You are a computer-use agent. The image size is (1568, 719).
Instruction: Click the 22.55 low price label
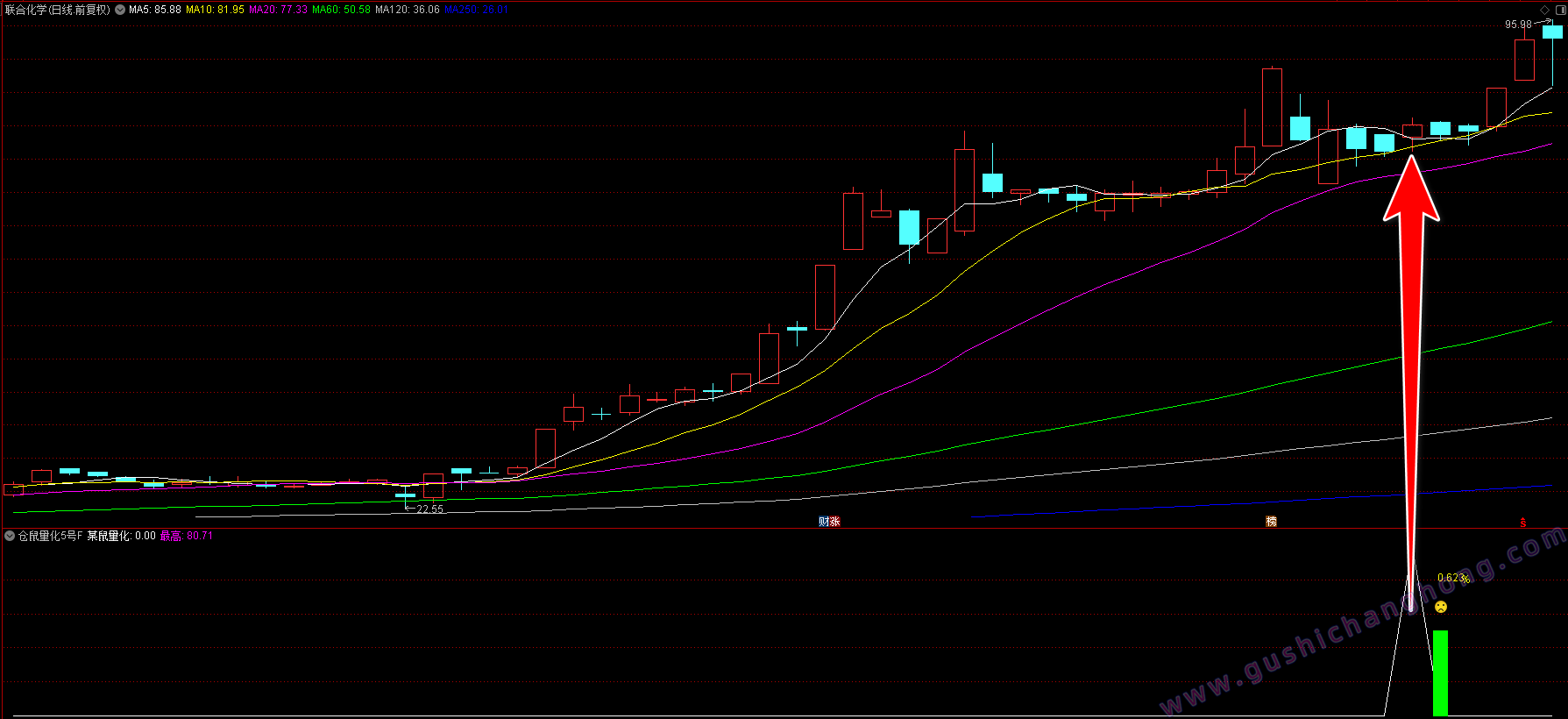point(429,509)
